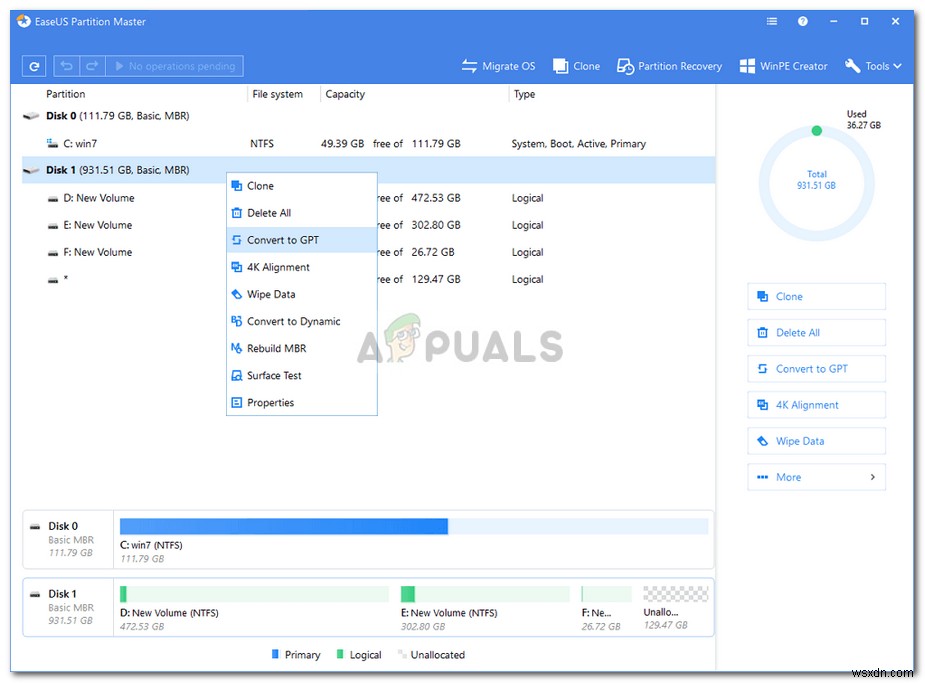This screenshot has height=683, width=925.
Task: Select 4K Alignment in context menu
Action: point(301,267)
